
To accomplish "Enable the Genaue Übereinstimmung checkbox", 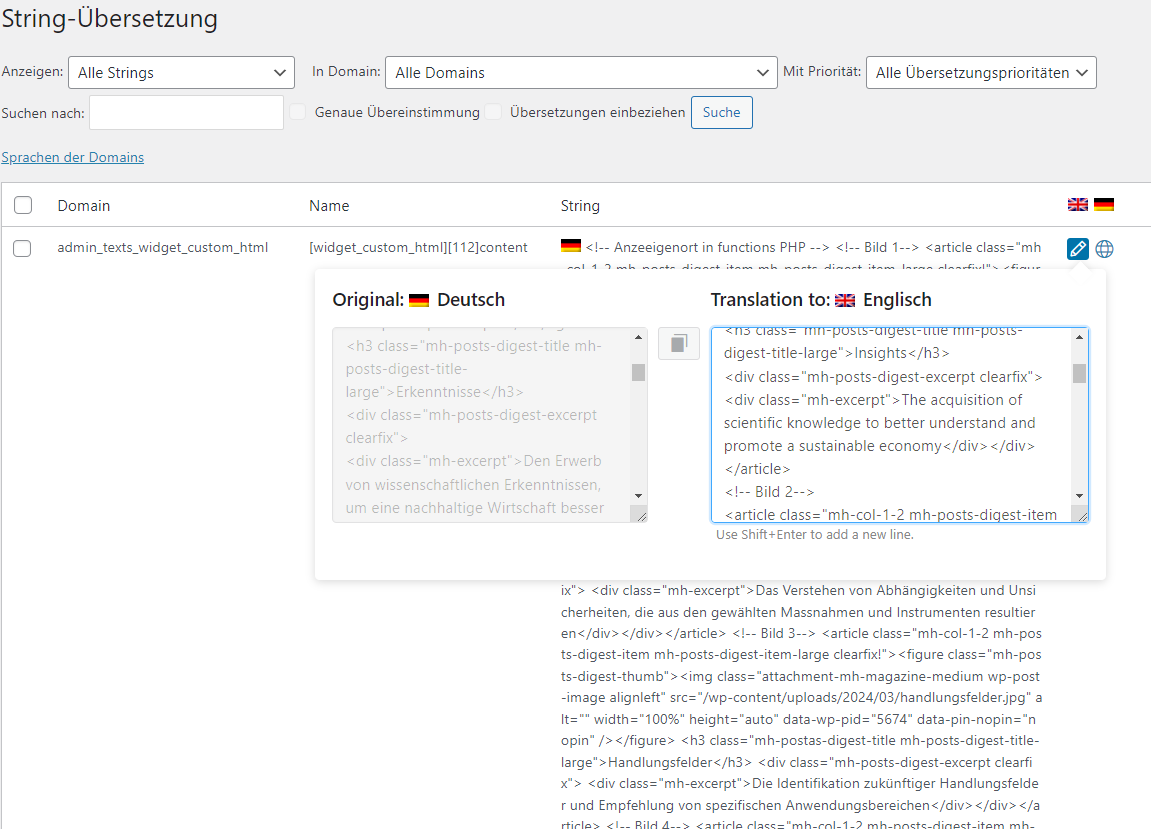I will pos(298,112).
